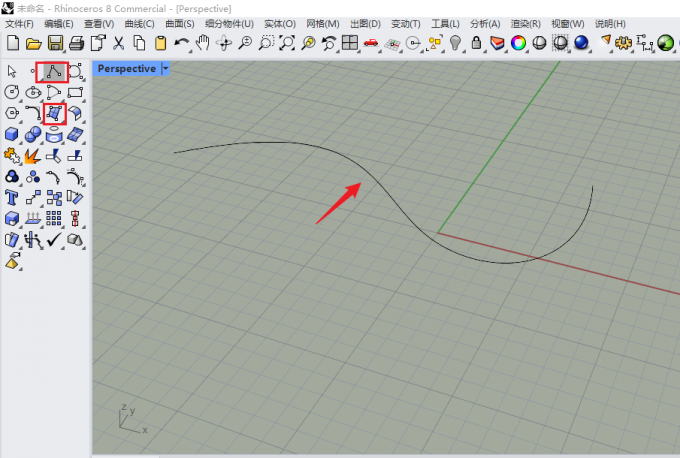Click the New file icon
Viewport: 680px width, 458px height.
tap(13, 43)
